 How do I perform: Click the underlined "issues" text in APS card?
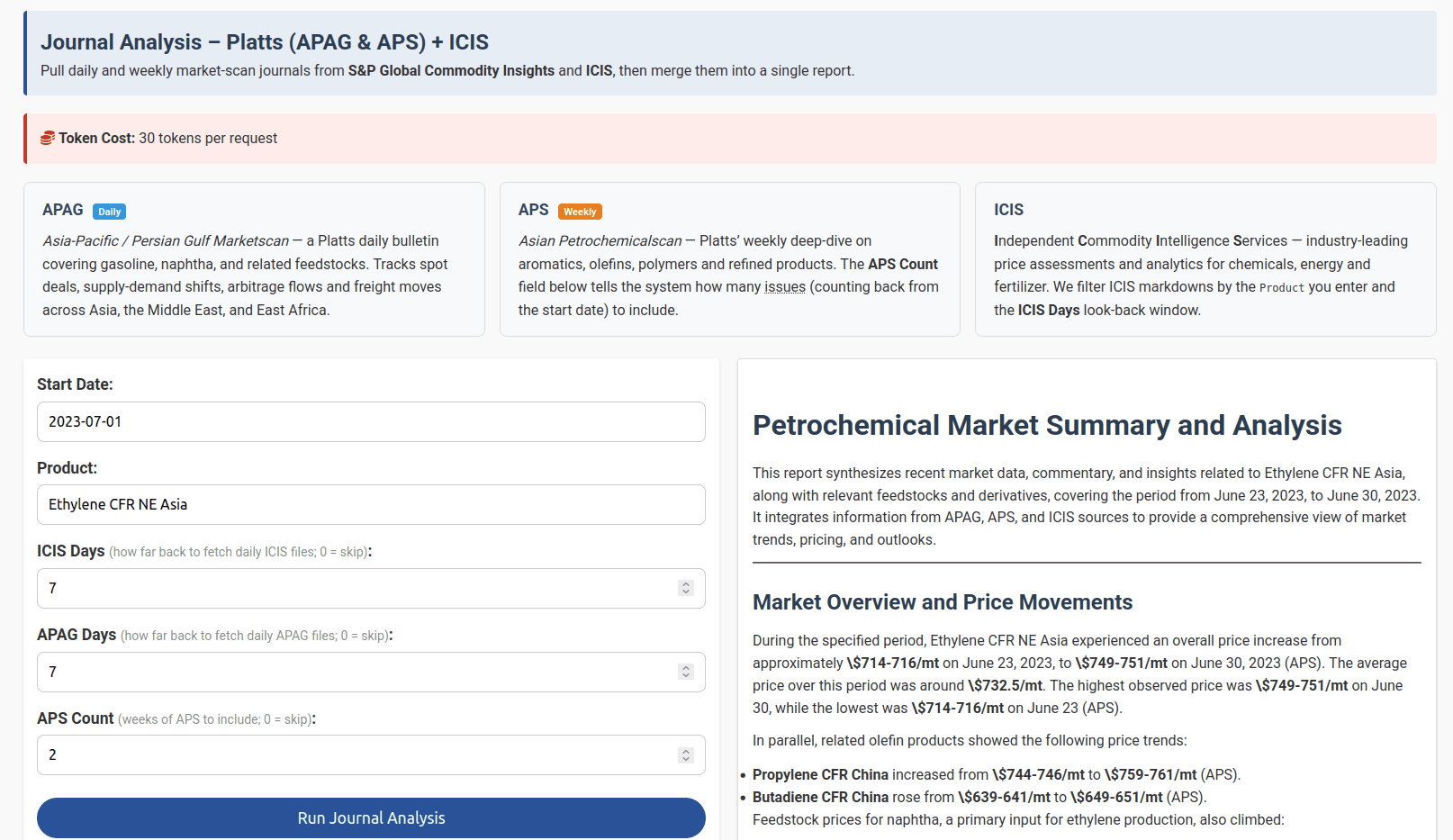tap(785, 287)
